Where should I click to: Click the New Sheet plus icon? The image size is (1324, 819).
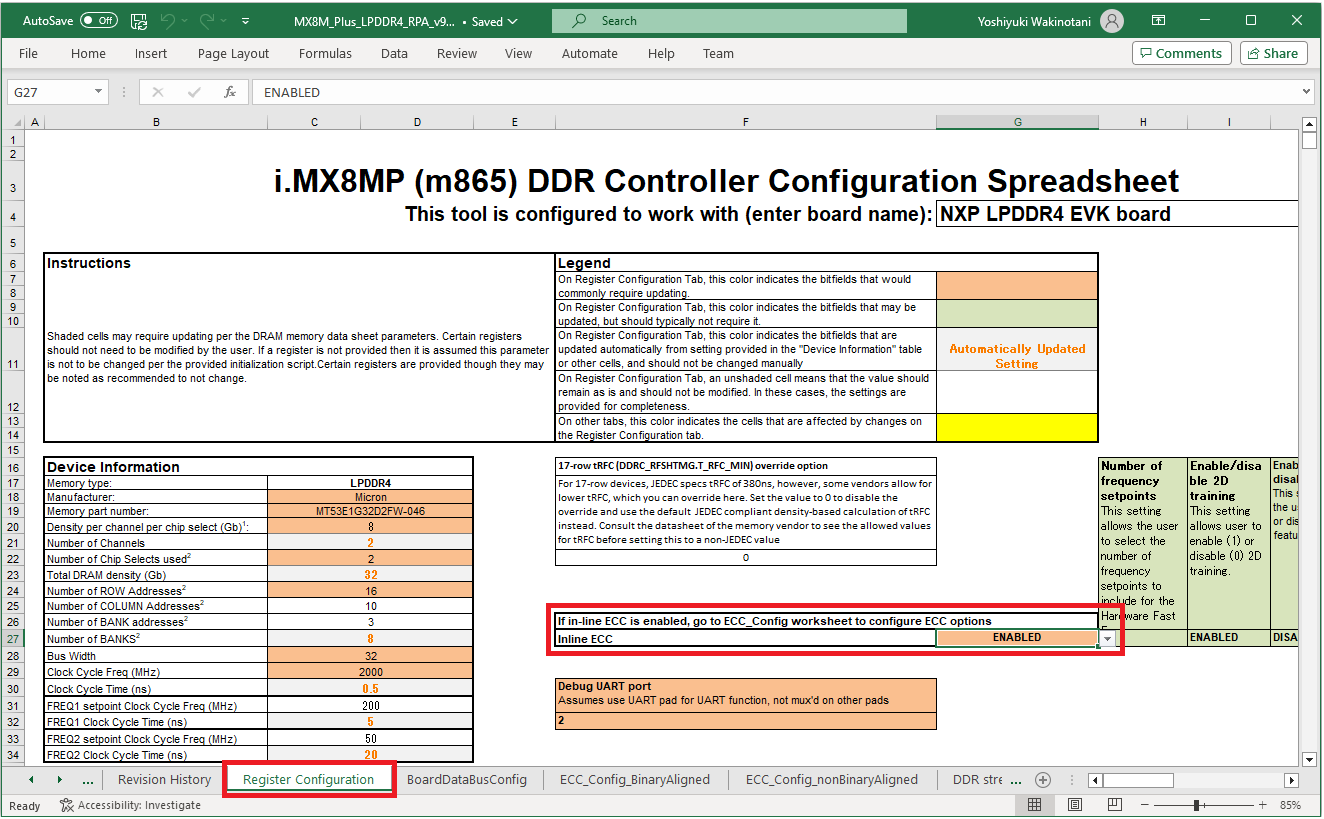(1042, 780)
